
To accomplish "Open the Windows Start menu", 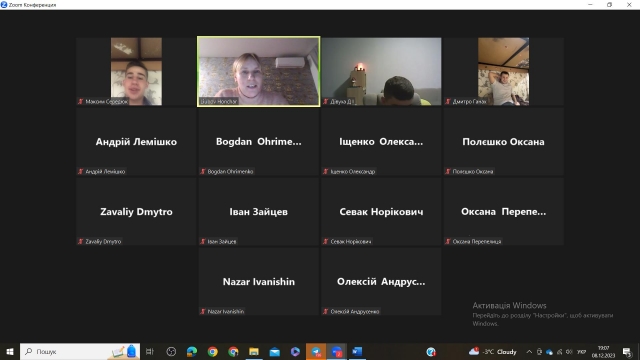I will click(x=10, y=351).
